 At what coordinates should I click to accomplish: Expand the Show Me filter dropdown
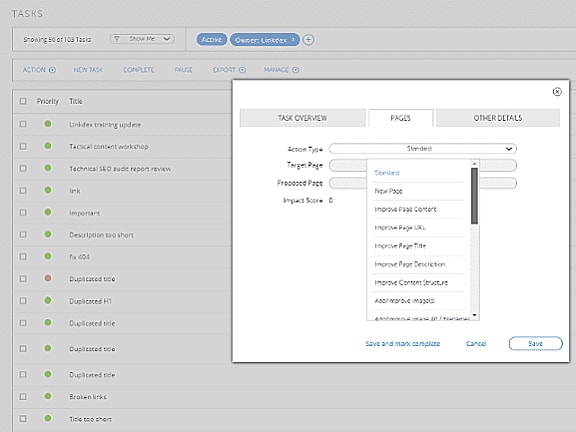click(x=142, y=39)
